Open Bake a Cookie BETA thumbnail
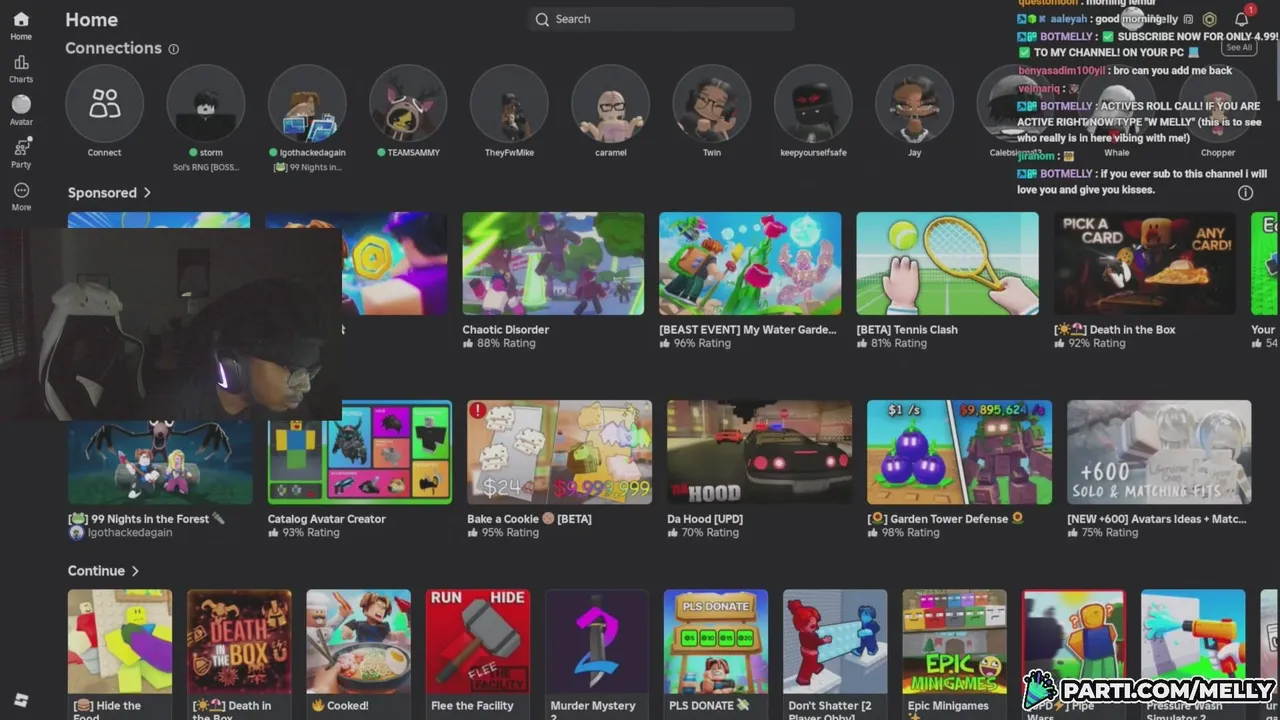The height and width of the screenshot is (720, 1280). pyautogui.click(x=559, y=452)
